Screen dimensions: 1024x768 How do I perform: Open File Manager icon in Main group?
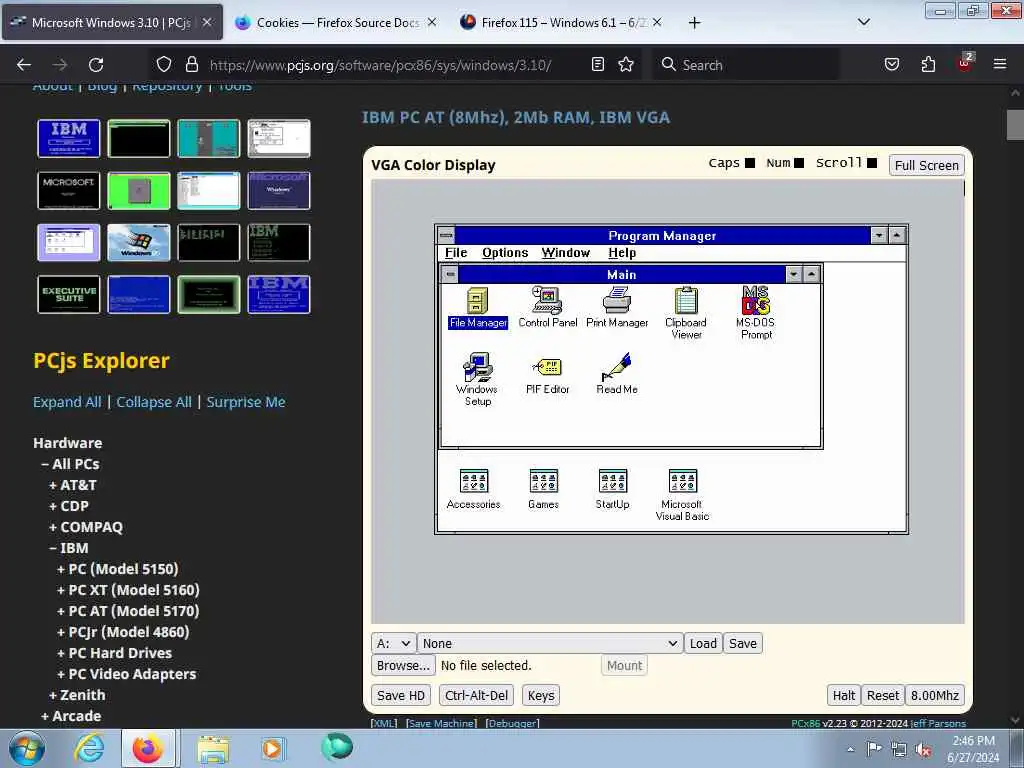478,308
